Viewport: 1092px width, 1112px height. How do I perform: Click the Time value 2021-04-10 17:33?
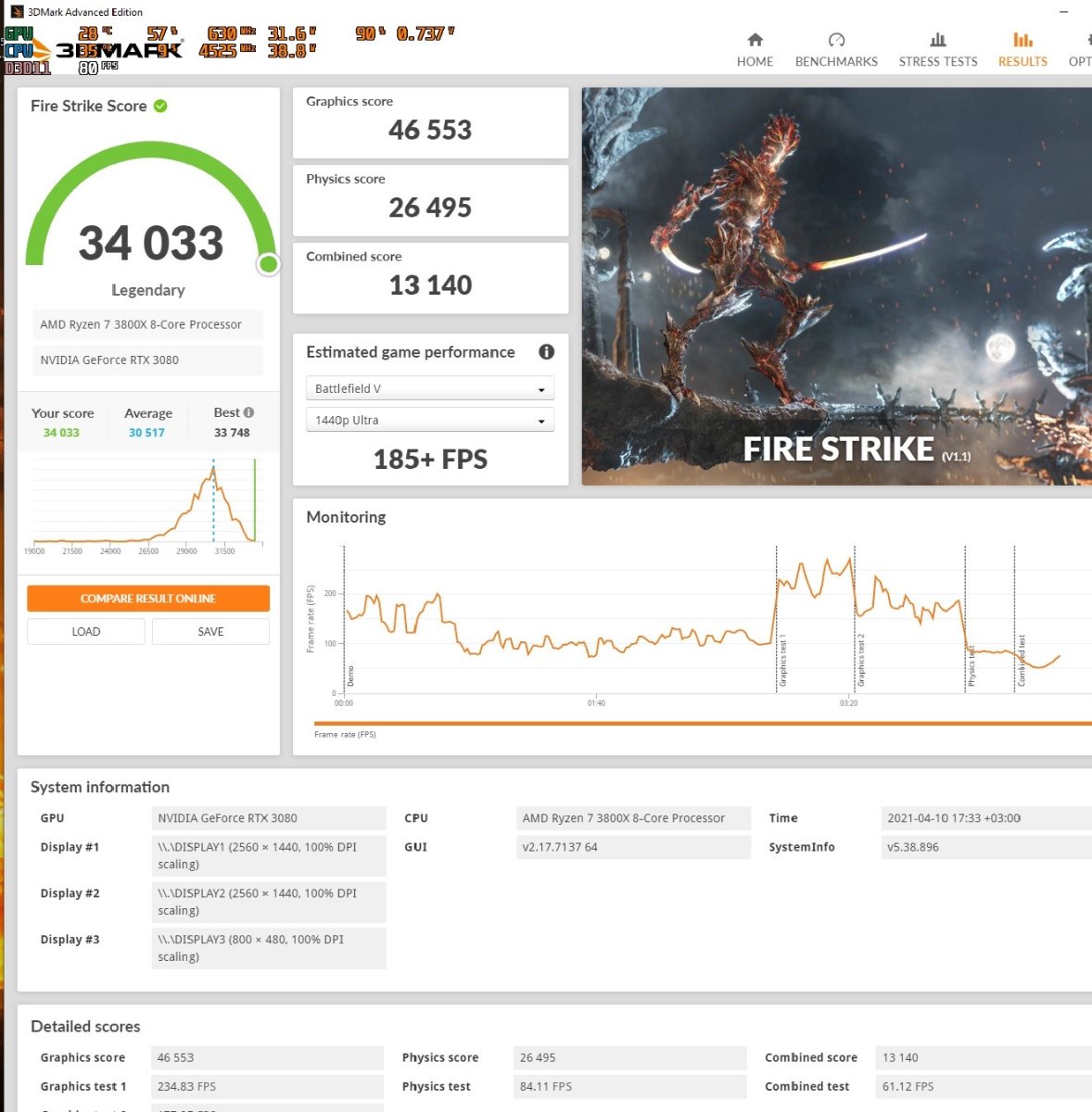[x=986, y=818]
